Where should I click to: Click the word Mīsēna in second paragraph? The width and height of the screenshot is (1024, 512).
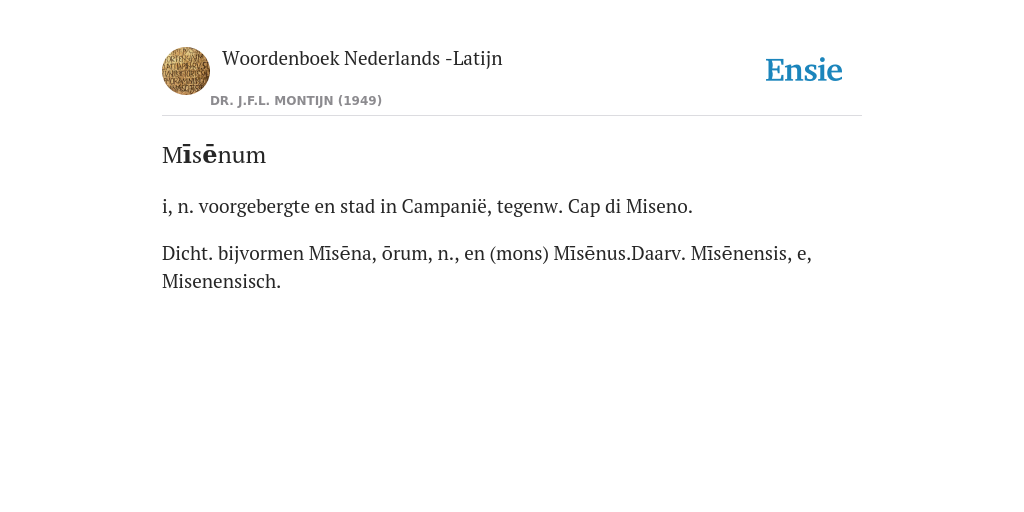pos(342,253)
